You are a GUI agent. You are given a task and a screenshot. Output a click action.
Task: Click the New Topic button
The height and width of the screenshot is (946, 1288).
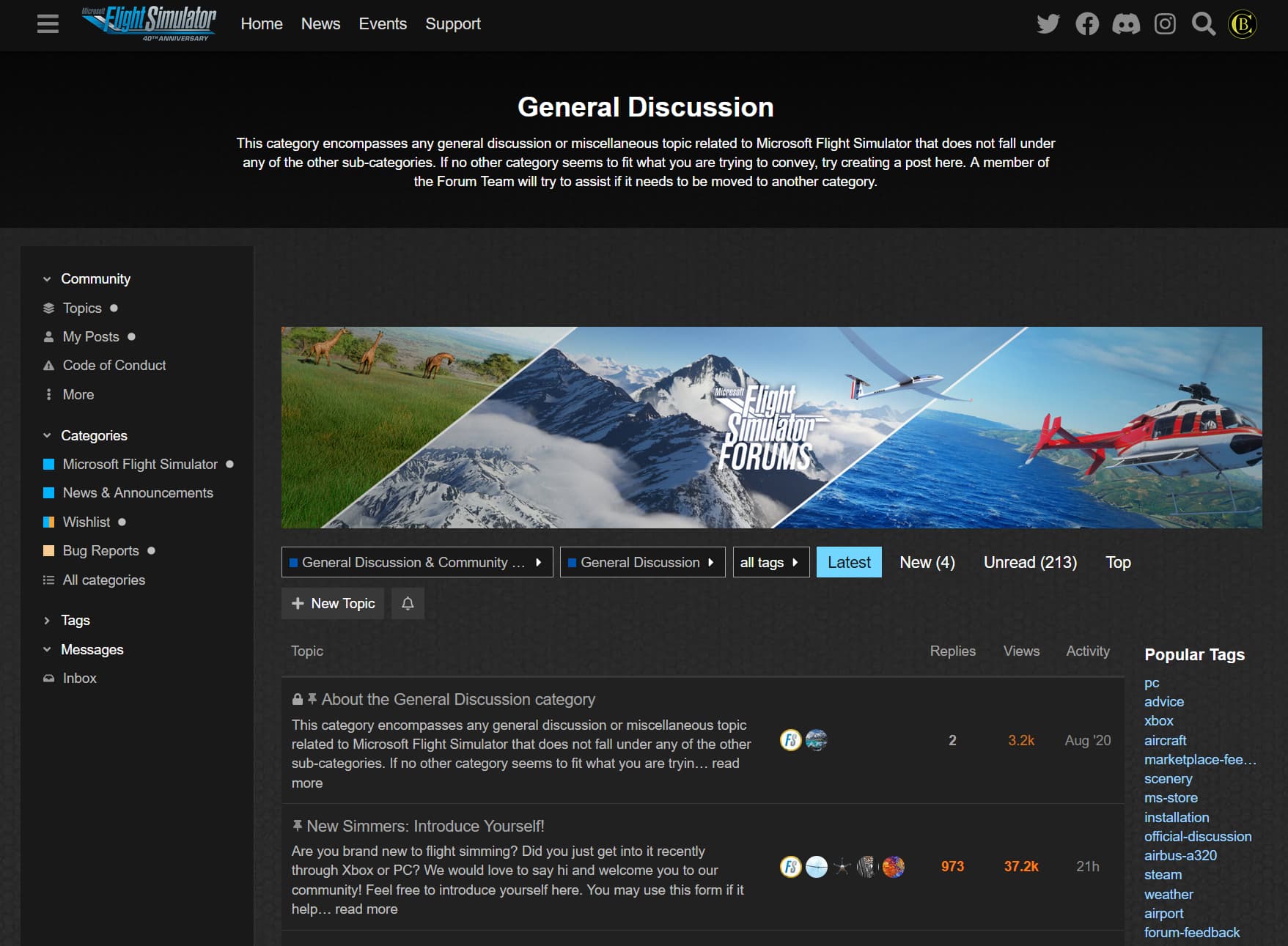[x=333, y=603]
